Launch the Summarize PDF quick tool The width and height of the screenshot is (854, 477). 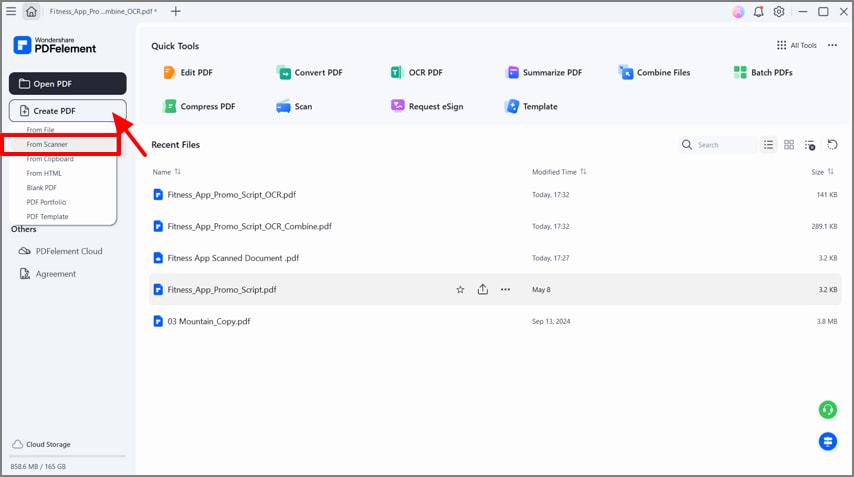544,72
